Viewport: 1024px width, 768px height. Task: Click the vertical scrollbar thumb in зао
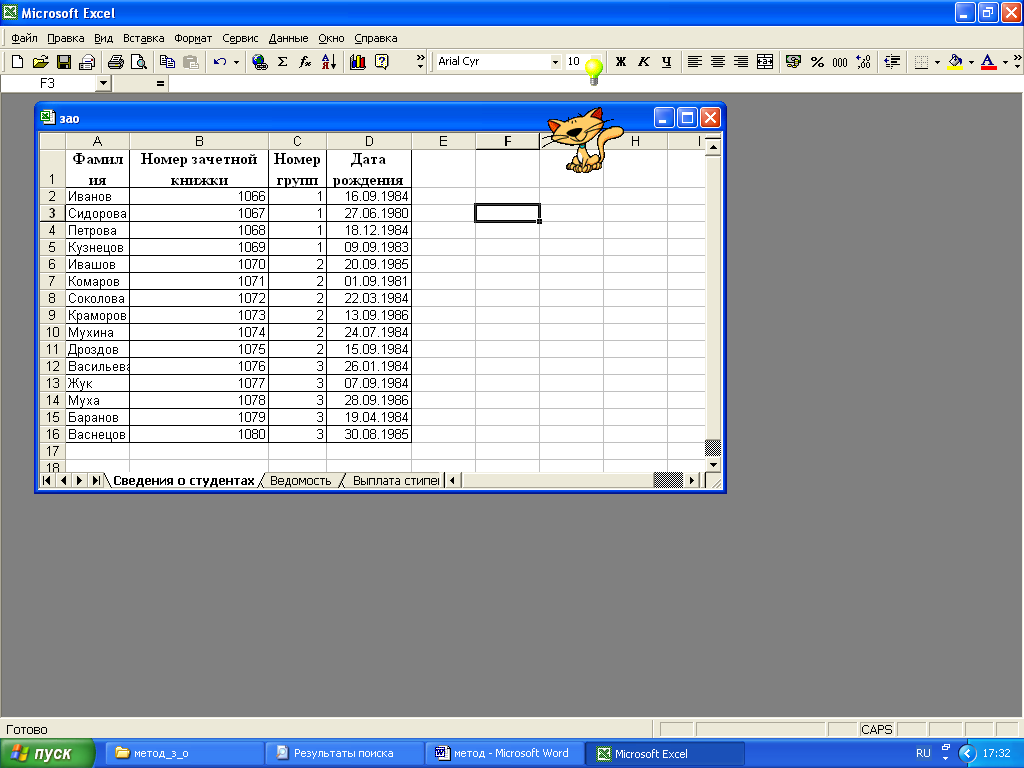pos(713,447)
